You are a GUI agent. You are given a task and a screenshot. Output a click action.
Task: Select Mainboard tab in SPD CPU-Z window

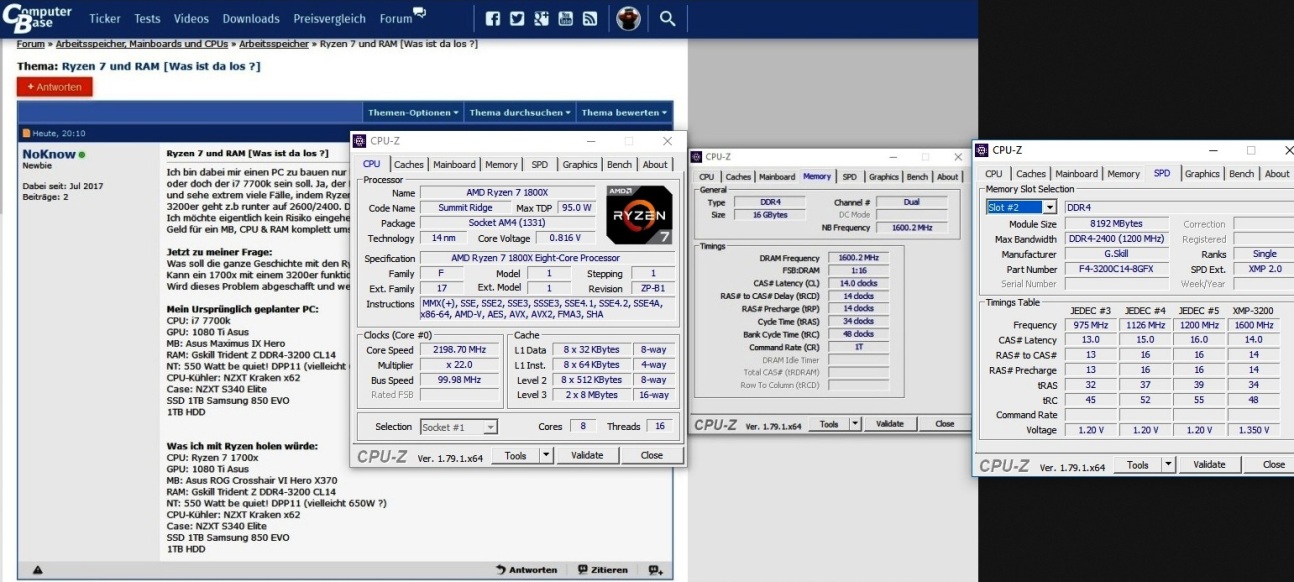[1076, 173]
